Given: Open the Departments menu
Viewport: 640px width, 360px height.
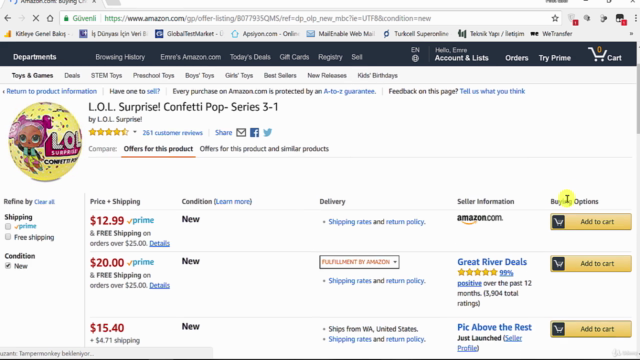Looking at the screenshot, I should [x=35, y=57].
